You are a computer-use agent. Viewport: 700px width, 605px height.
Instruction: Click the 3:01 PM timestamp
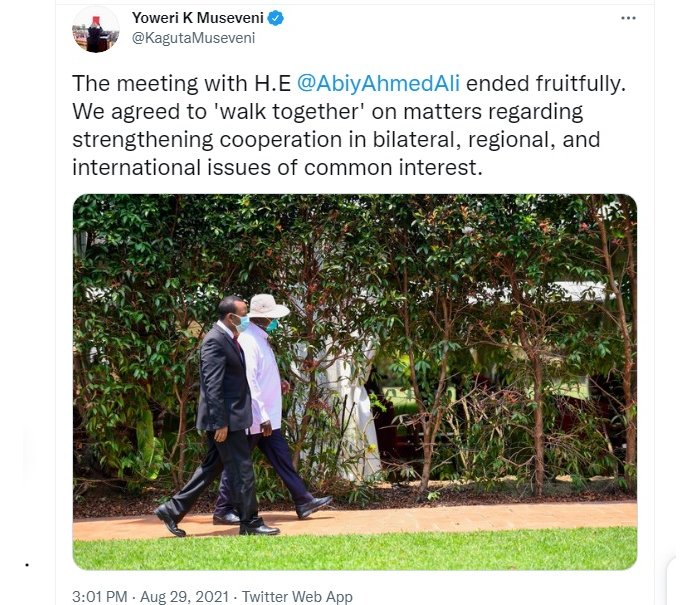pyautogui.click(x=100, y=596)
